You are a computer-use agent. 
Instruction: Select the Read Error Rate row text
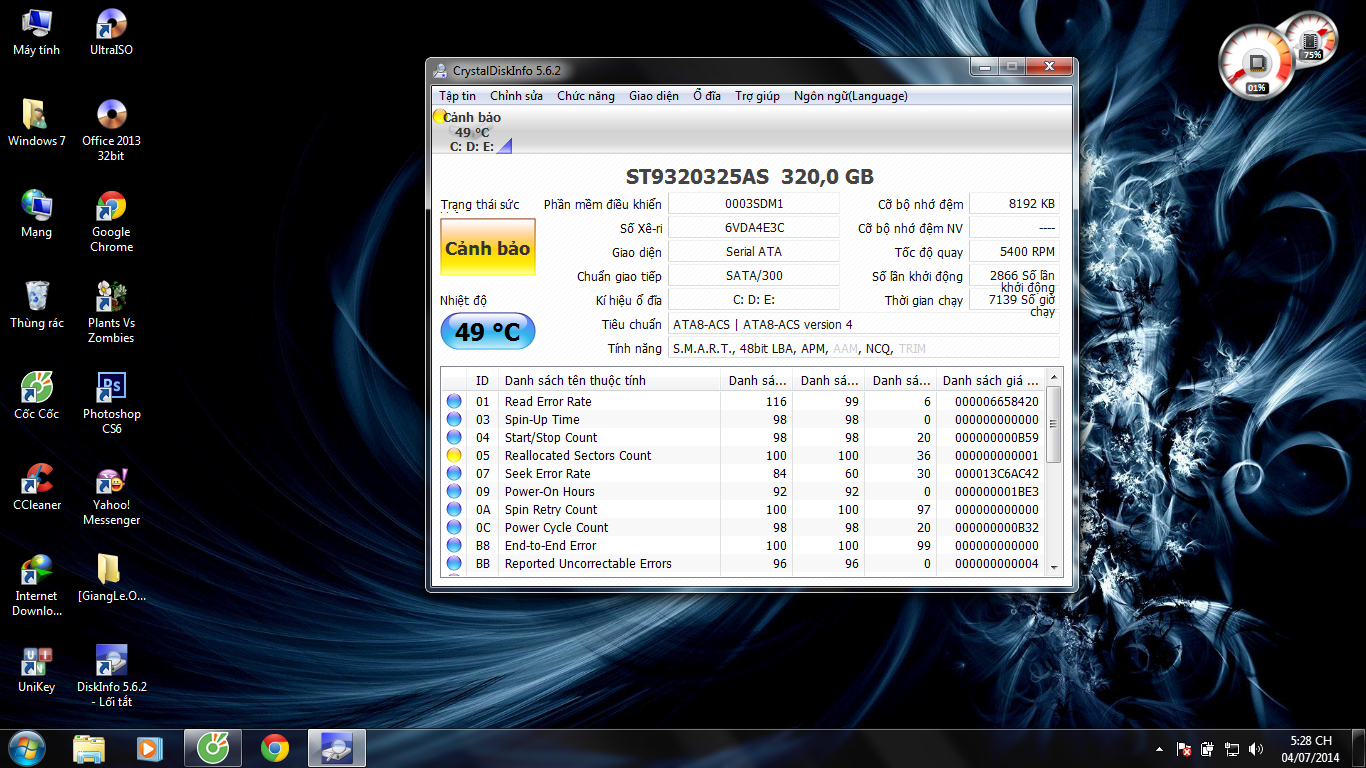click(x=548, y=401)
